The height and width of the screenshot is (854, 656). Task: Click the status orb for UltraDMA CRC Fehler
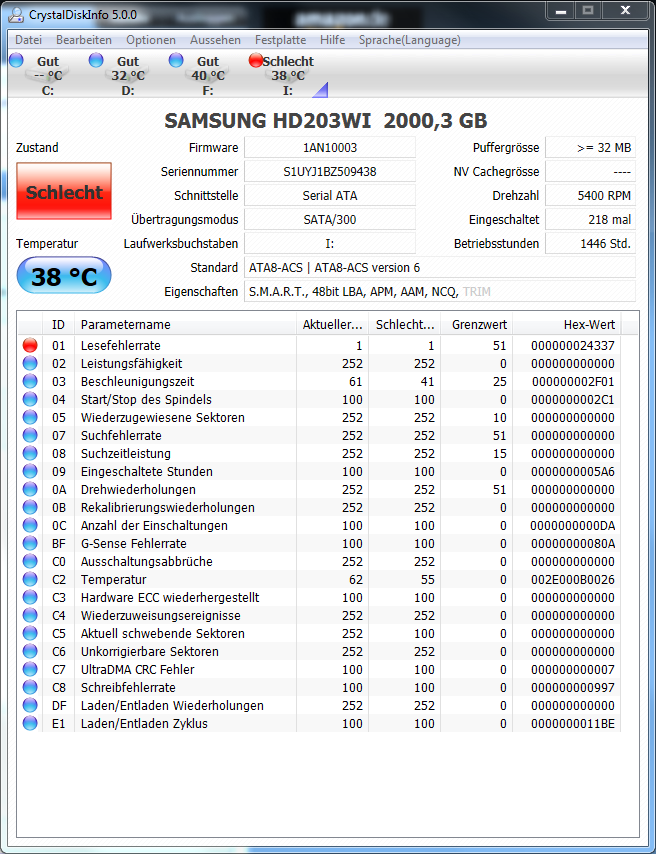(x=30, y=669)
